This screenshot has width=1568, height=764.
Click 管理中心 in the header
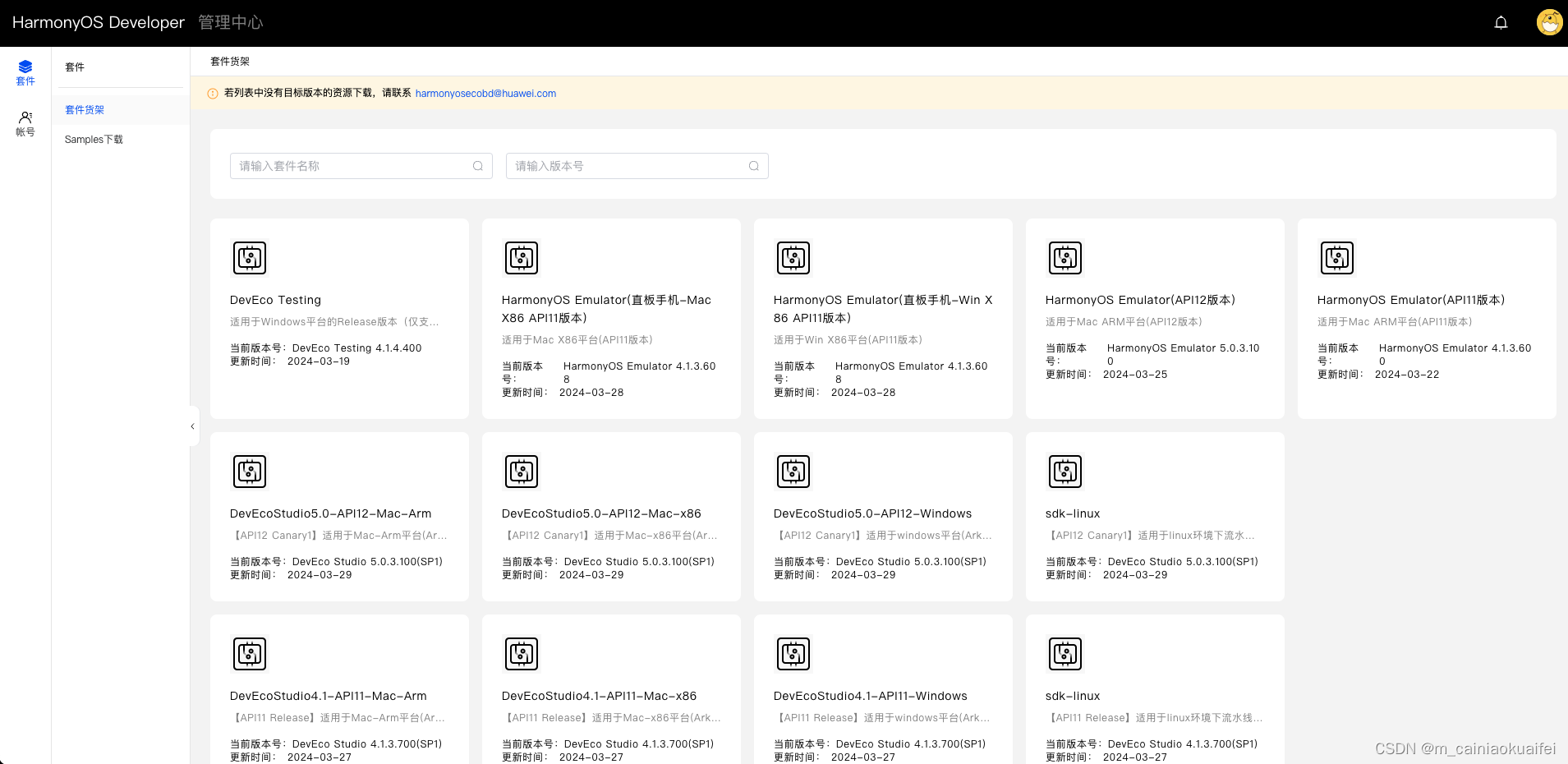(231, 22)
